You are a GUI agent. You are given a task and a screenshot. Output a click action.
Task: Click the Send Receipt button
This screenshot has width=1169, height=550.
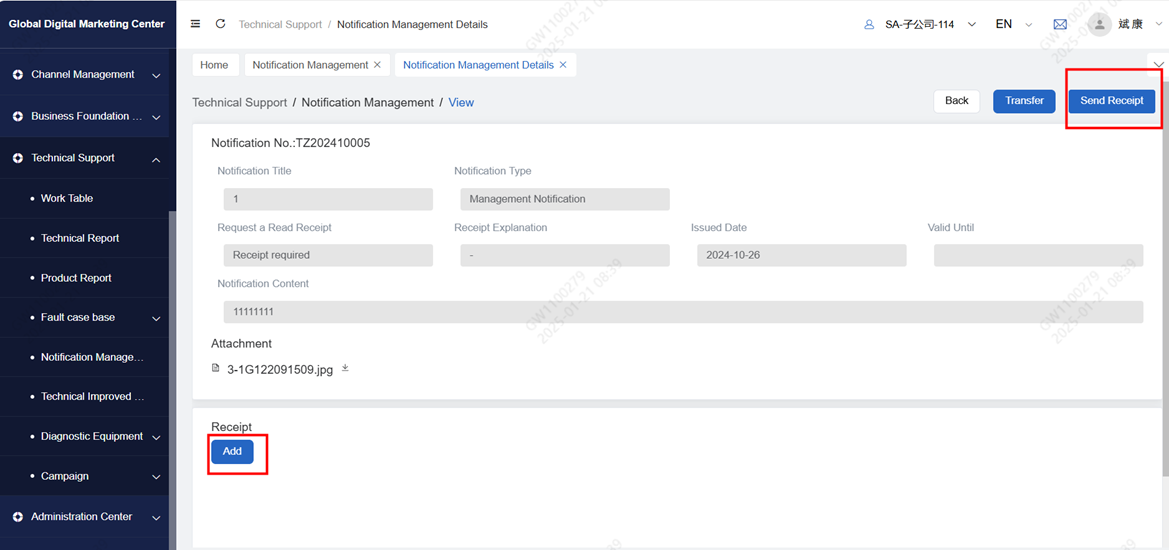(1111, 101)
